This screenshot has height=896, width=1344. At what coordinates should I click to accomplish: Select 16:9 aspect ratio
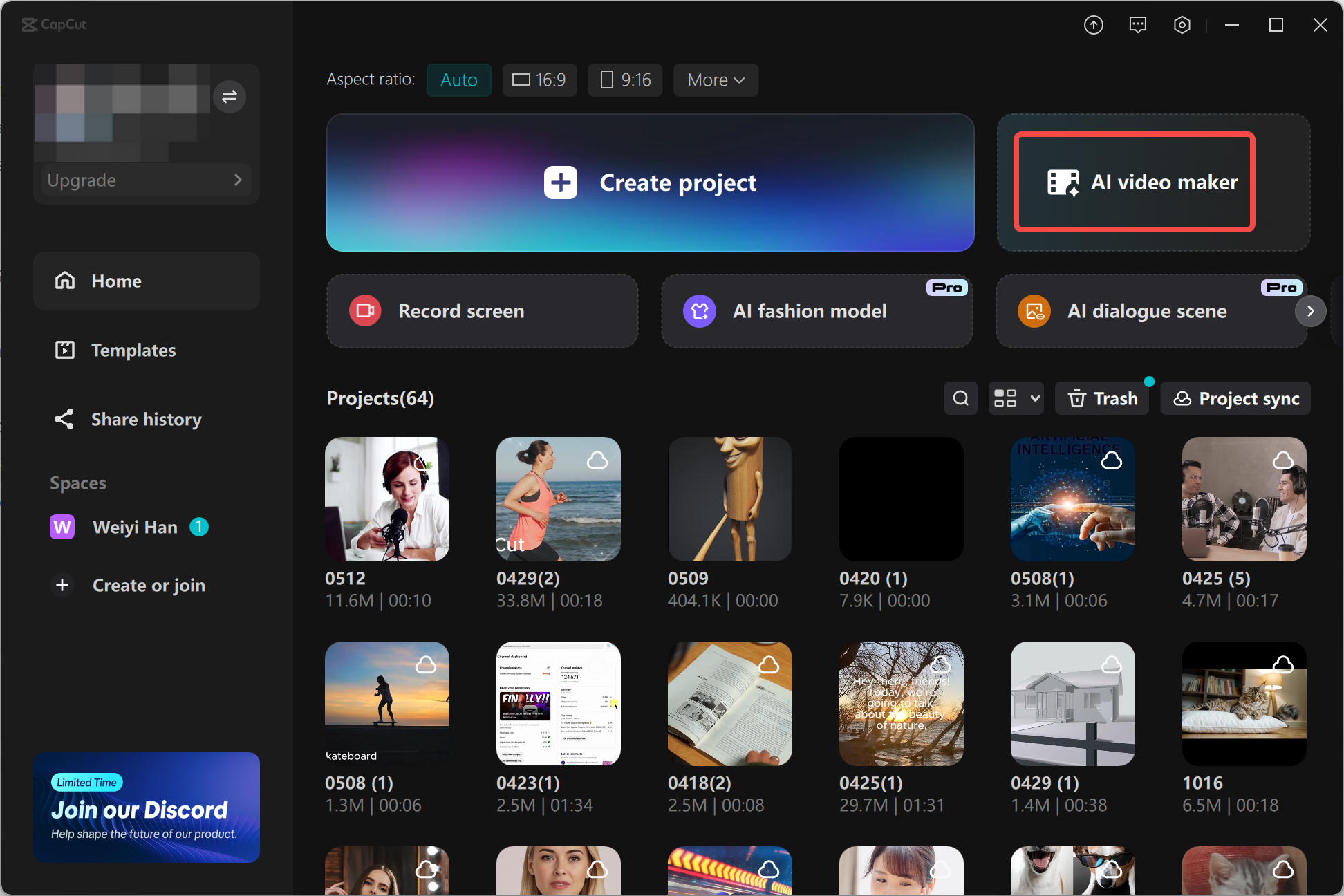coord(539,80)
